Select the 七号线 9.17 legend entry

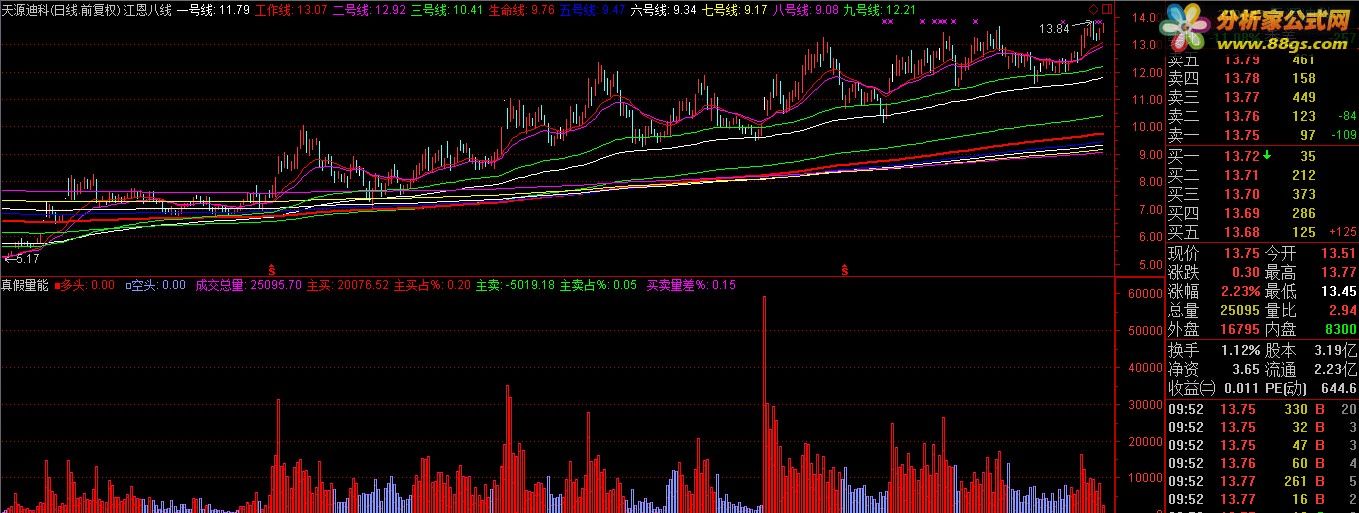[736, 10]
